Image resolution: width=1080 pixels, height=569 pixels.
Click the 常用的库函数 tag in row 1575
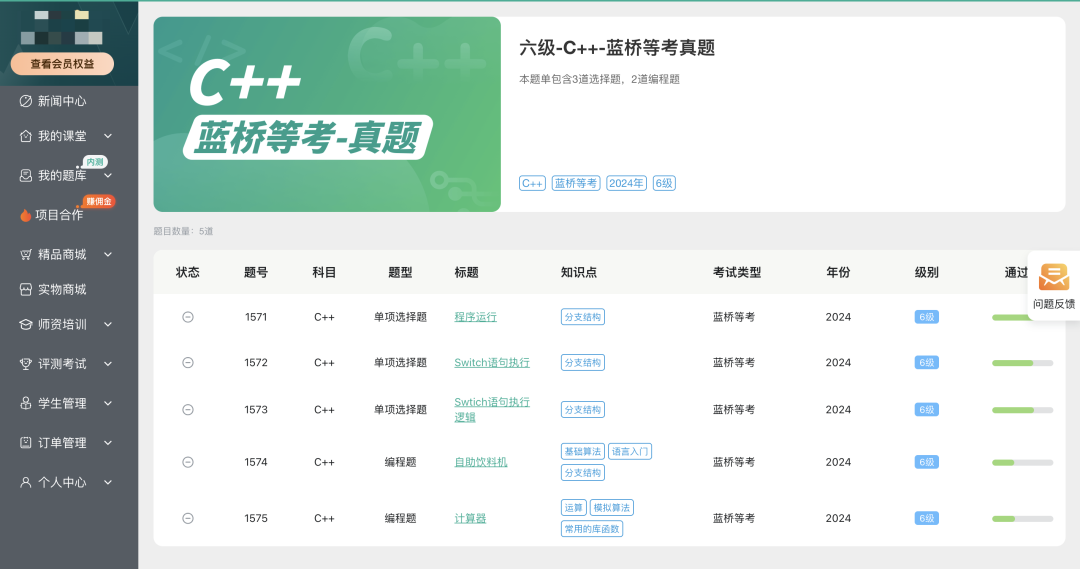pyautogui.click(x=592, y=529)
